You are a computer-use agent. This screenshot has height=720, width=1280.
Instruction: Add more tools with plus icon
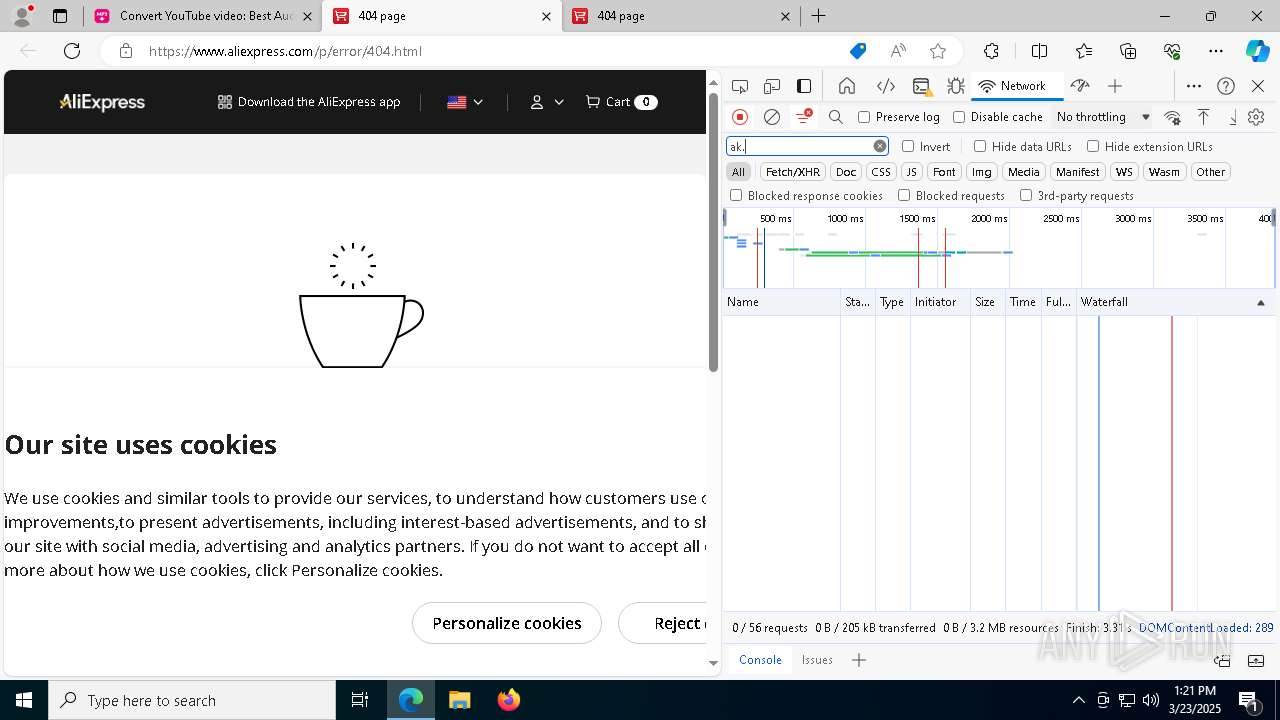pyautogui.click(x=1115, y=86)
